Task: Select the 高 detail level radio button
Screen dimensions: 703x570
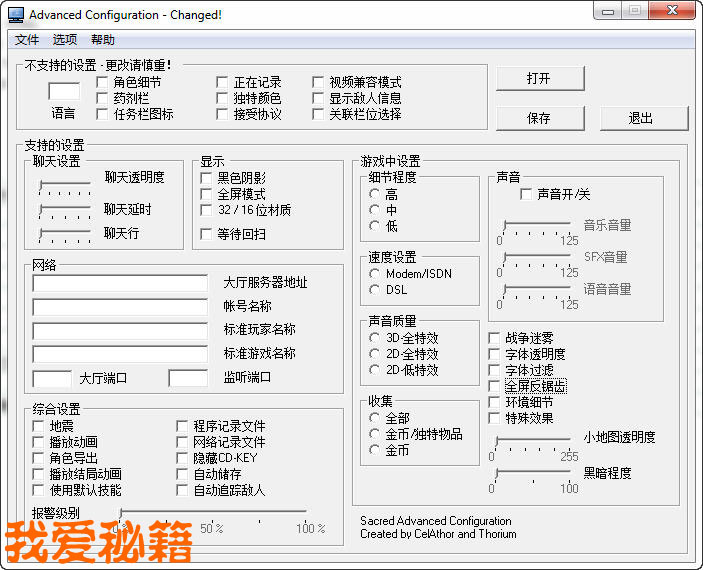Action: 375,194
